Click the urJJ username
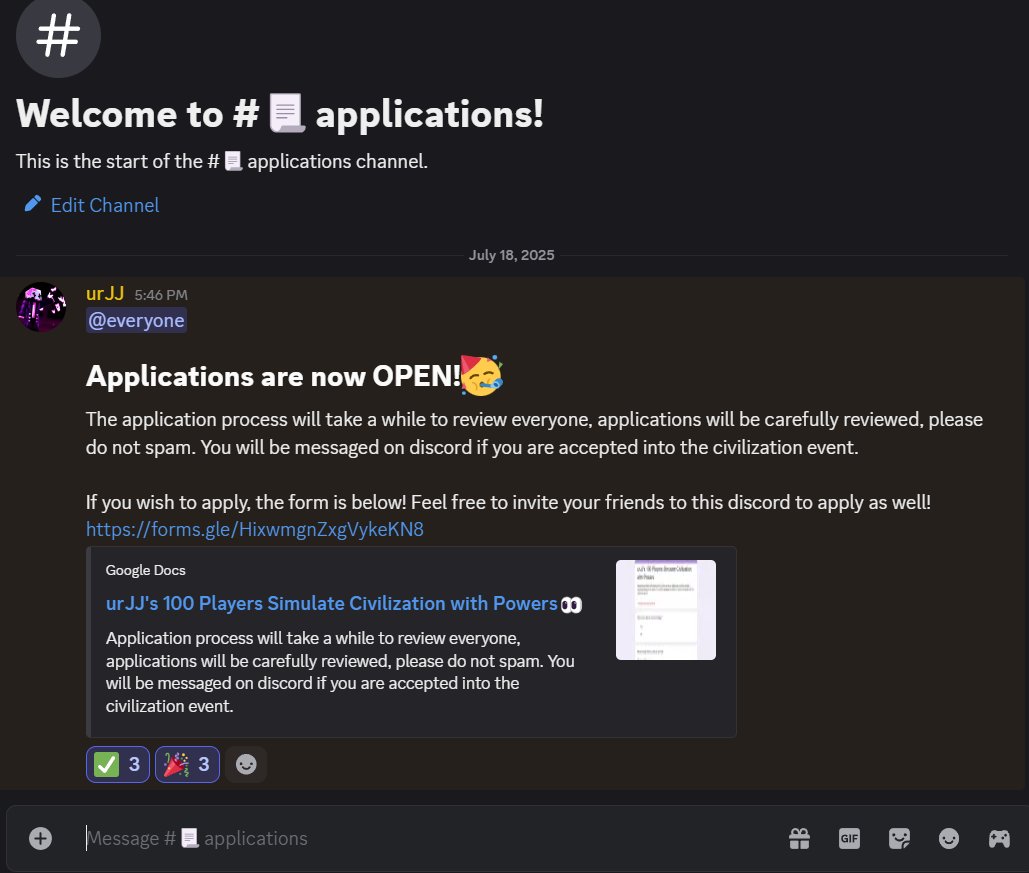The width and height of the screenshot is (1029, 873). click(x=105, y=293)
